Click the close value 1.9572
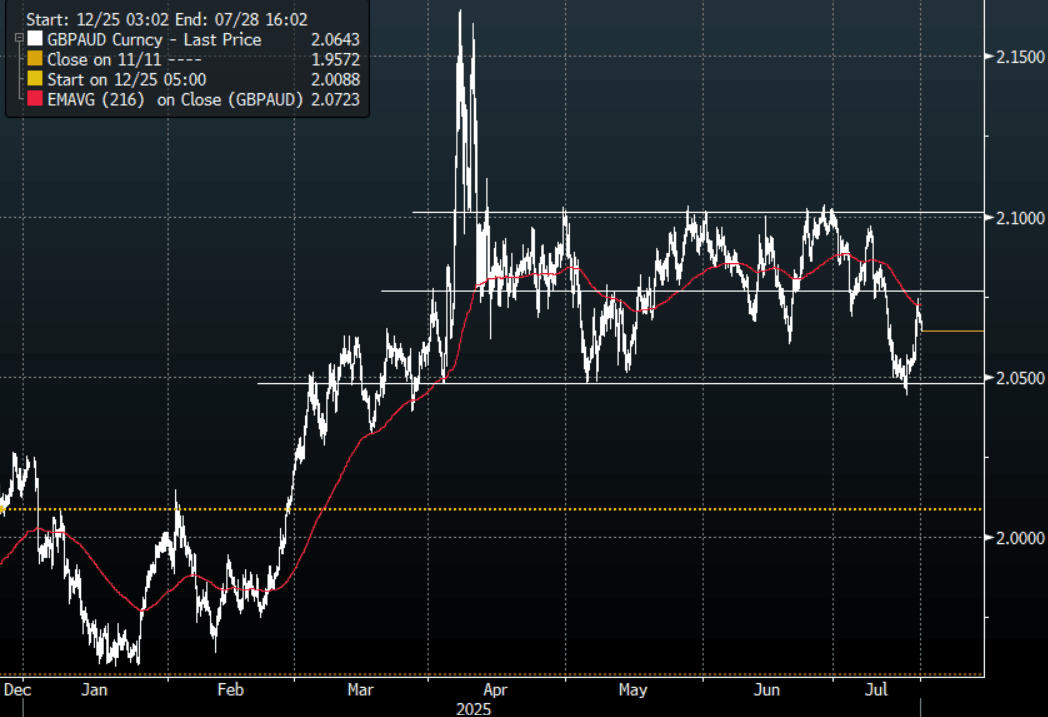Screen dimensions: 1048x717 click(x=336, y=59)
